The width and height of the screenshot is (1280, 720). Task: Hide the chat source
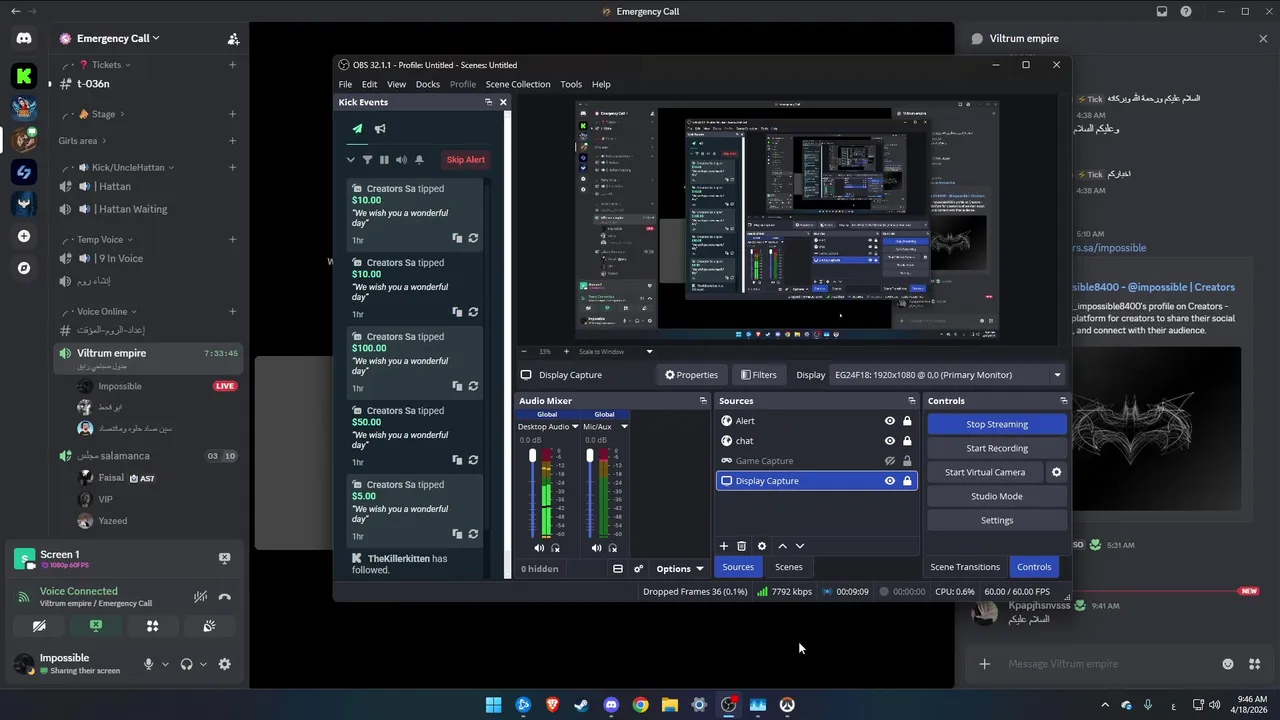click(890, 441)
